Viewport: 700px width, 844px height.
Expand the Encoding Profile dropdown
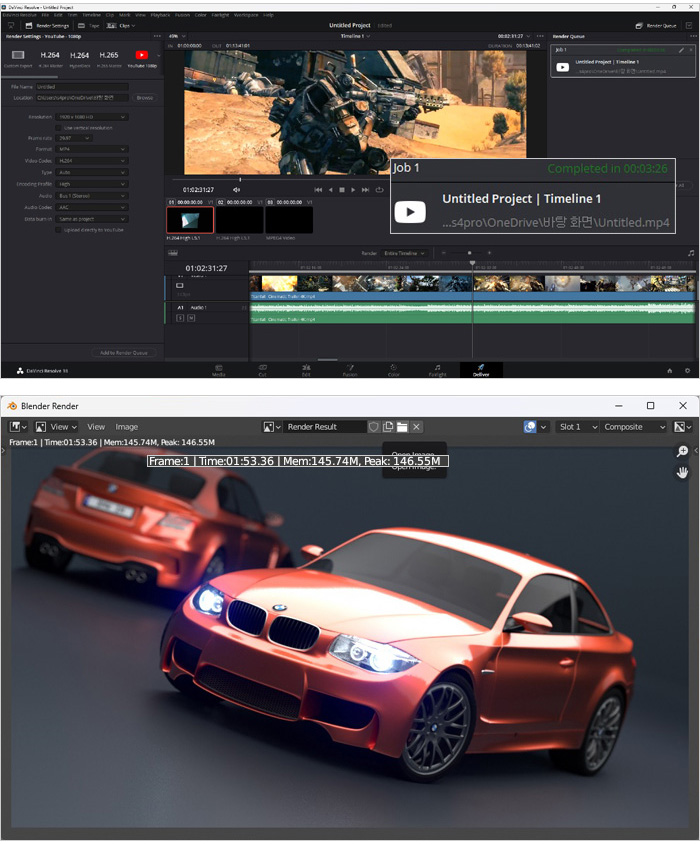(x=92, y=184)
